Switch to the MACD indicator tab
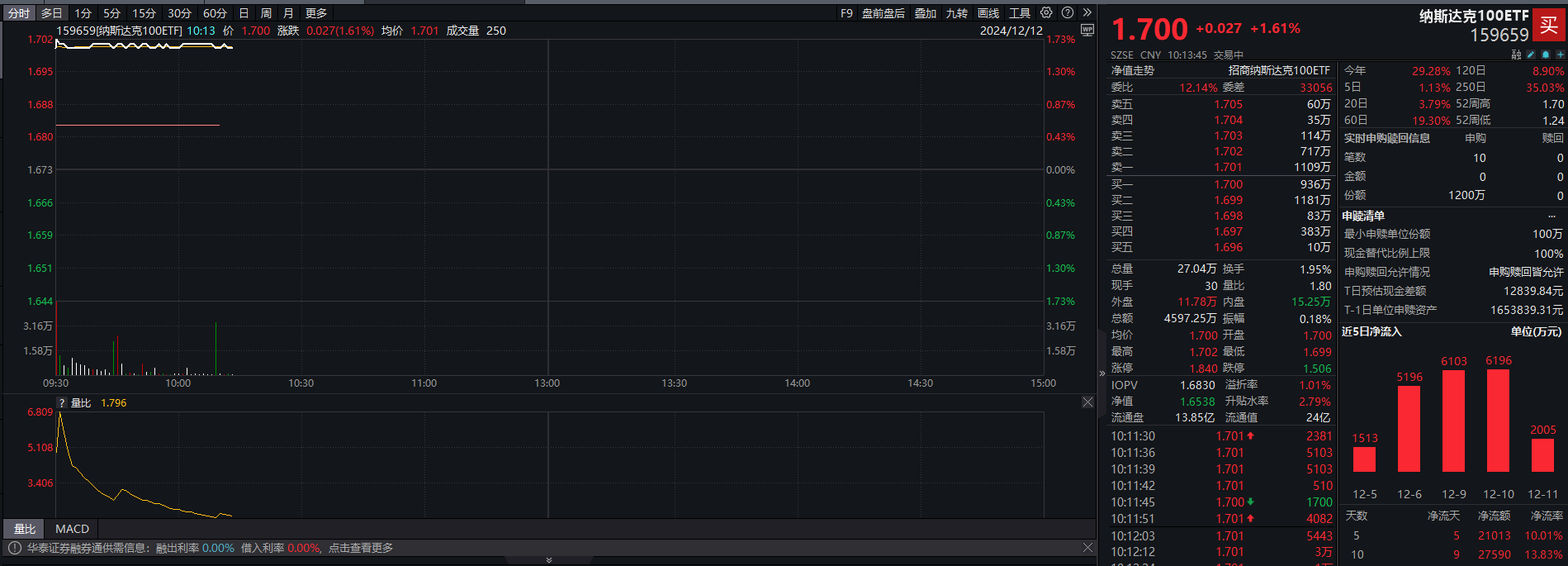Image resolution: width=1568 pixels, height=566 pixels. coord(72,529)
